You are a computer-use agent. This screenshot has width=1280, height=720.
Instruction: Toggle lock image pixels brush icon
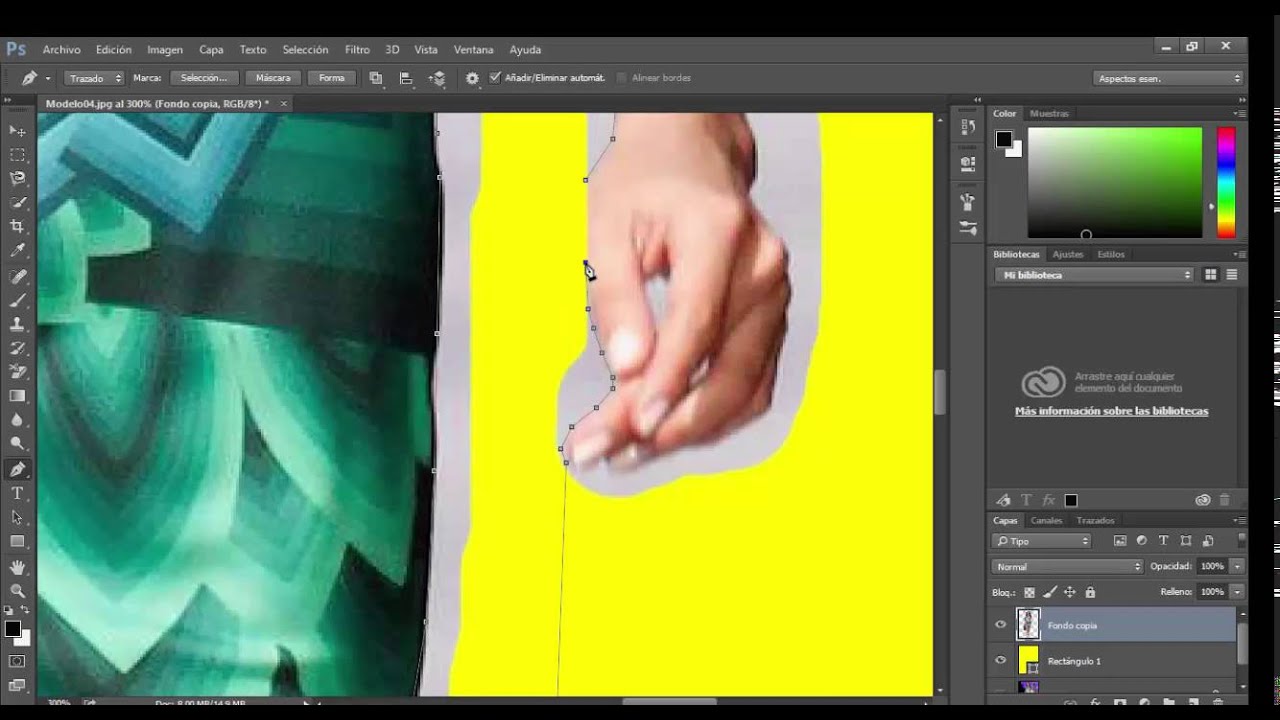[1049, 592]
